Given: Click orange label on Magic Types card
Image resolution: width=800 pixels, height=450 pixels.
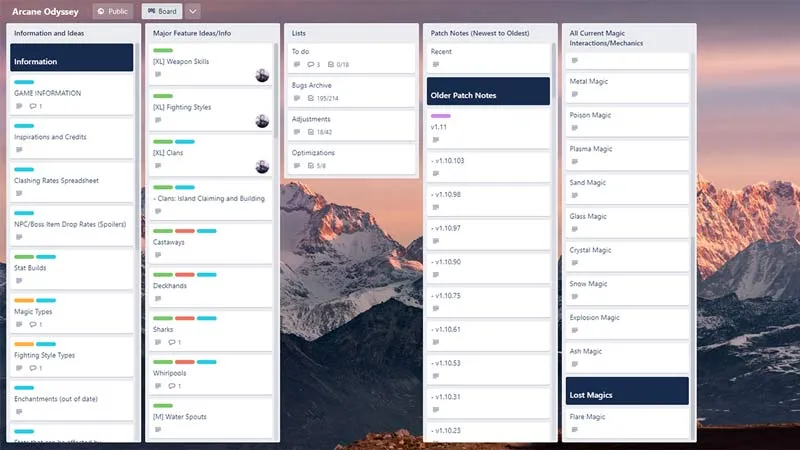Looking at the screenshot, I should (24, 300).
